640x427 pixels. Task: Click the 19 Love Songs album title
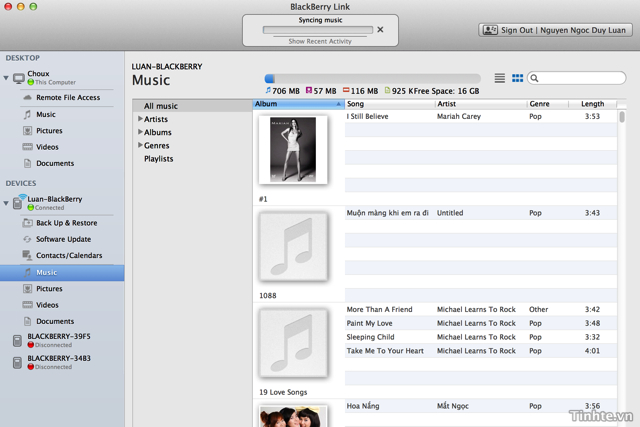(283, 392)
